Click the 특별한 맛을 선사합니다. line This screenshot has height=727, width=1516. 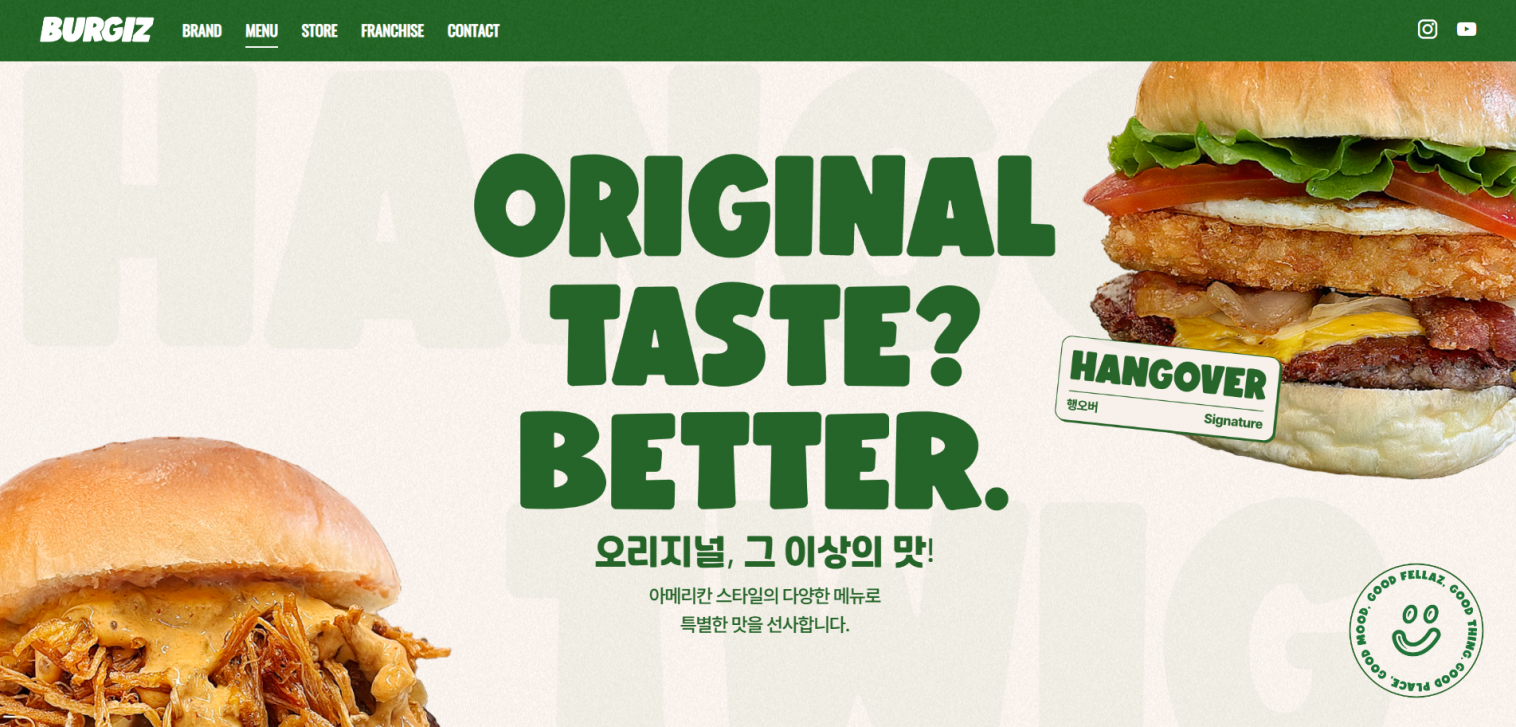point(764,625)
